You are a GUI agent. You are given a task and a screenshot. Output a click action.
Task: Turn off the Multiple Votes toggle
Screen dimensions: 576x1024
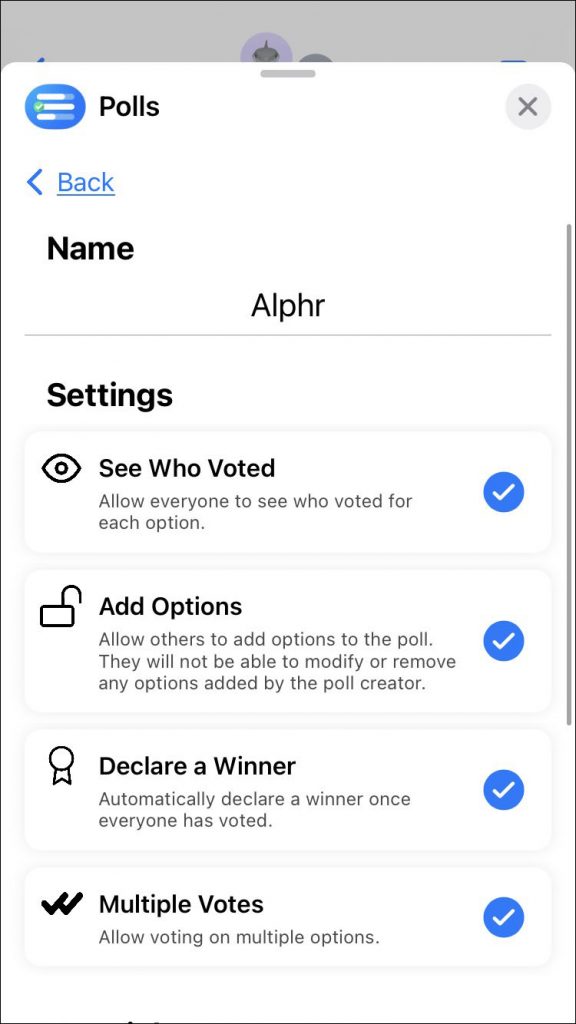(504, 917)
